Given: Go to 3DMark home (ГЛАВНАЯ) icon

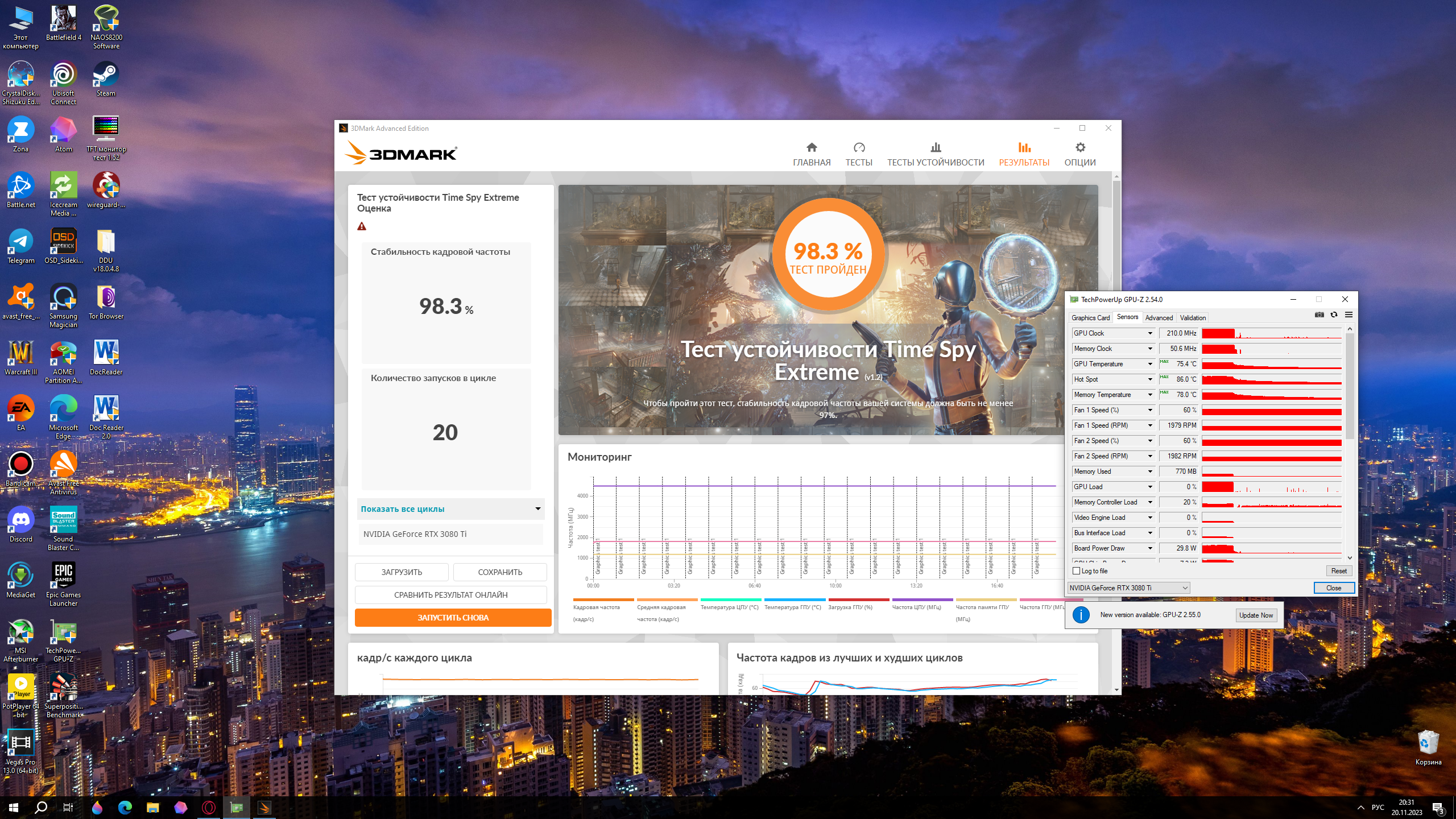Looking at the screenshot, I should pos(812,148).
